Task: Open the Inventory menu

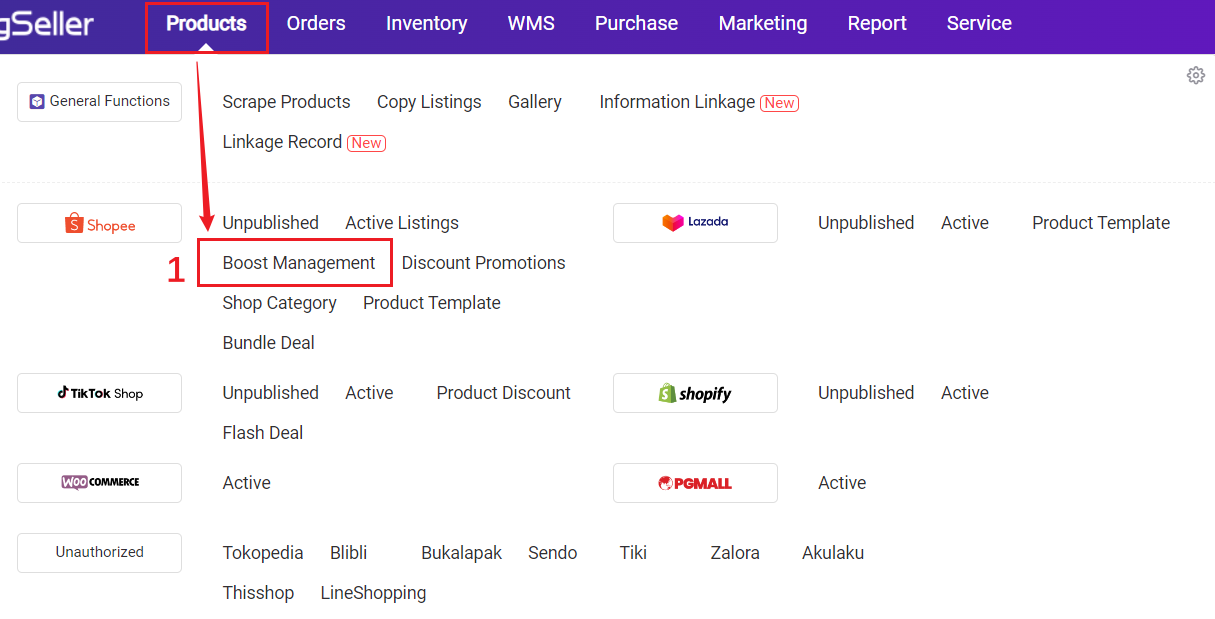Action: pos(426,23)
